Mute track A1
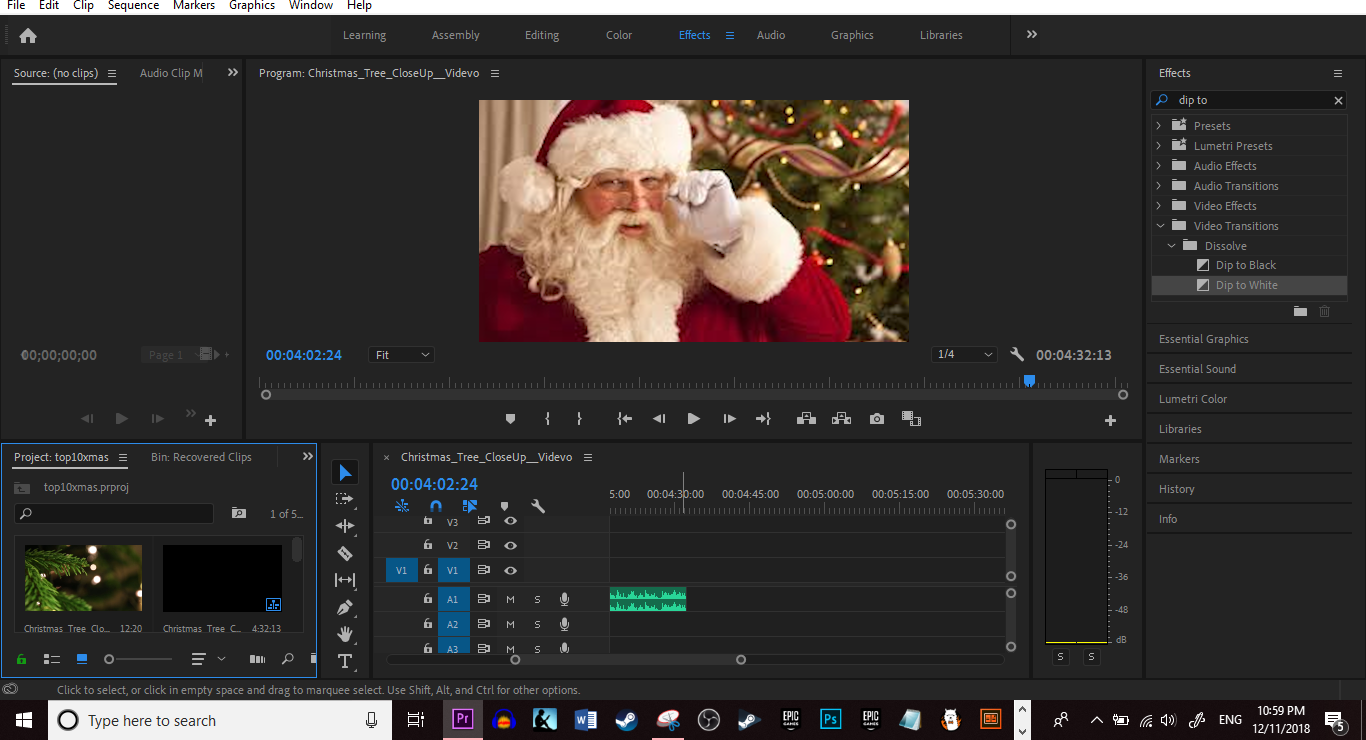Viewport: 1366px width, 740px height. tap(510, 599)
